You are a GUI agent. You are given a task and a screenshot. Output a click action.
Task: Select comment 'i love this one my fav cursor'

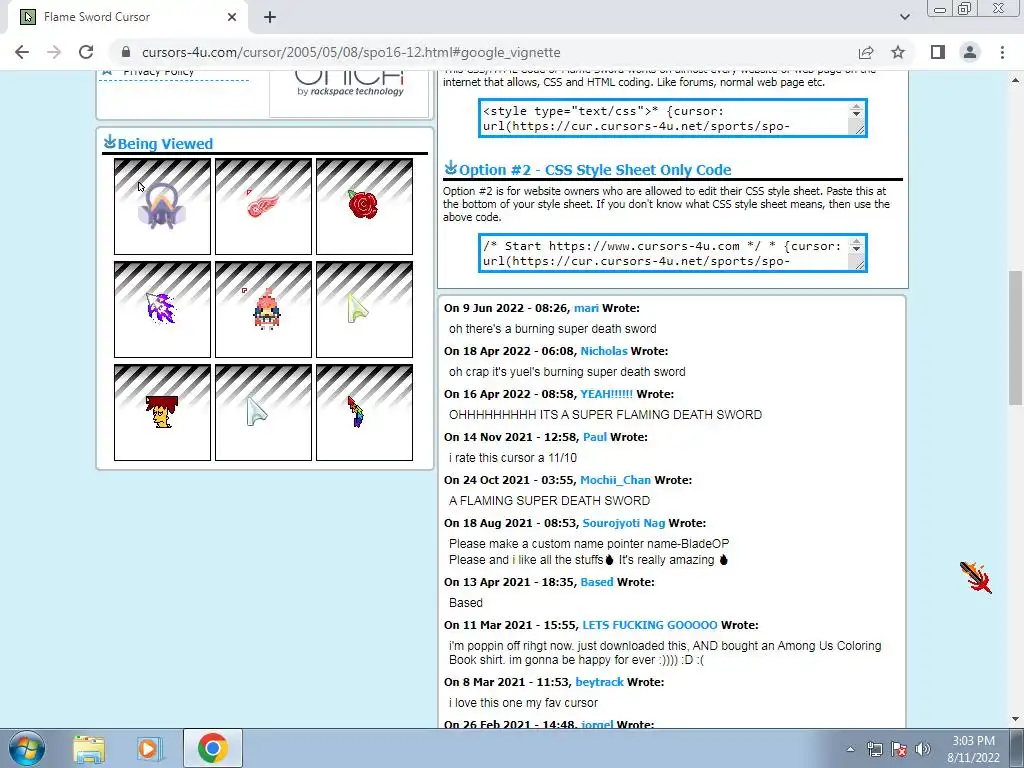click(523, 703)
